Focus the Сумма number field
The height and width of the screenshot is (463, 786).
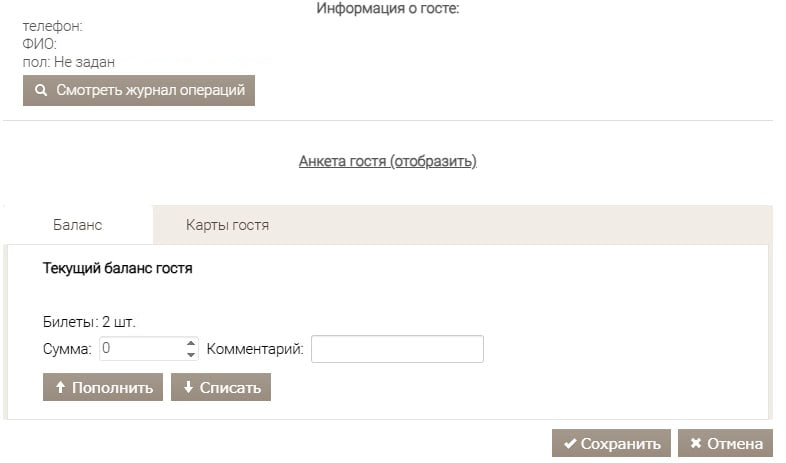pos(140,349)
